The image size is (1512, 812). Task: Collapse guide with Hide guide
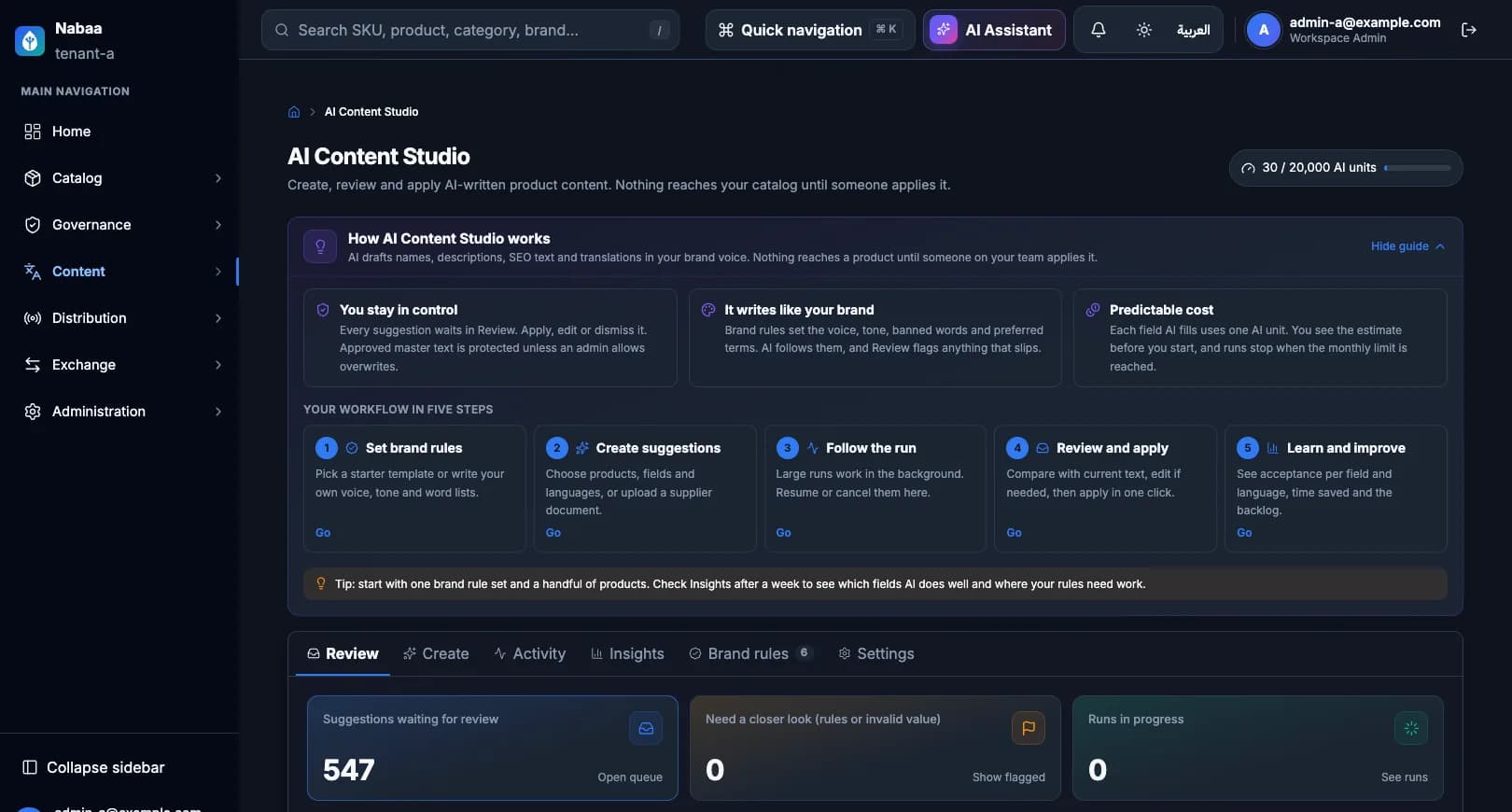coord(1407,246)
